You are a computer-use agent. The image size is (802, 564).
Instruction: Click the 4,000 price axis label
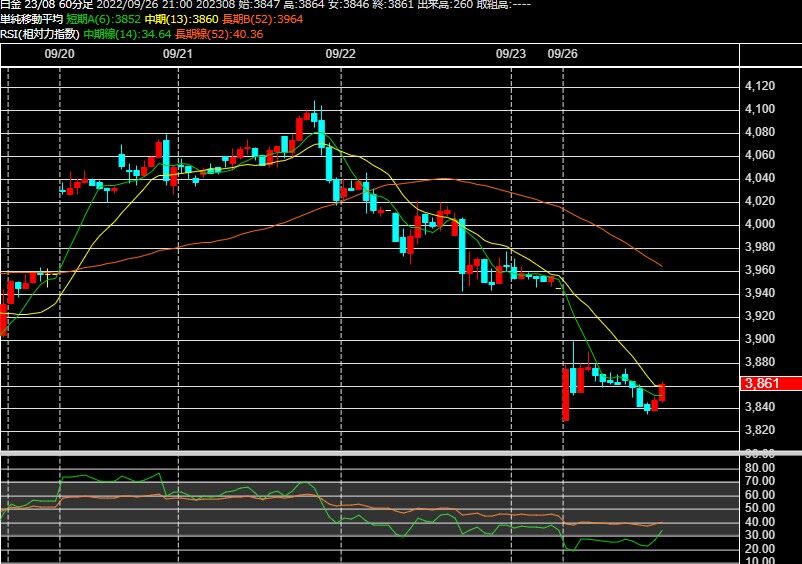(760, 223)
